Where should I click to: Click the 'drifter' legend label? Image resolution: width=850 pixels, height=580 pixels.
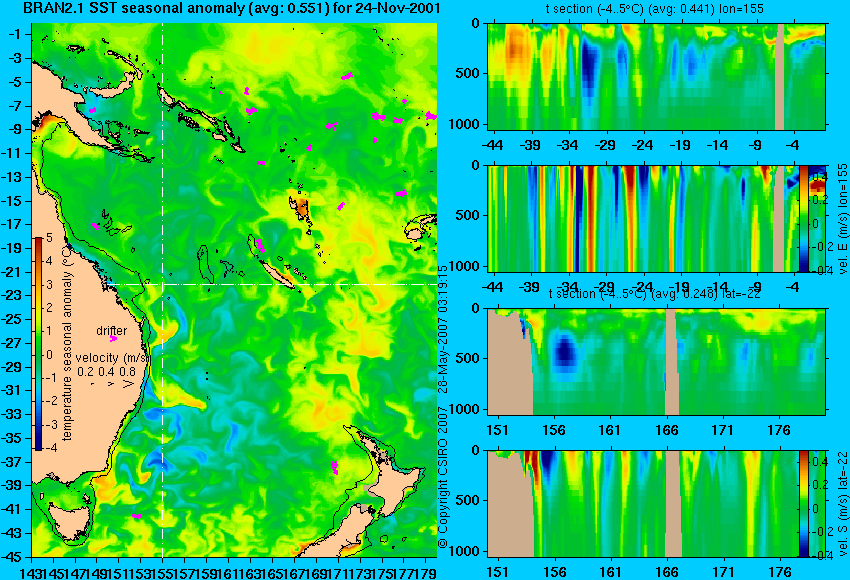point(112,331)
